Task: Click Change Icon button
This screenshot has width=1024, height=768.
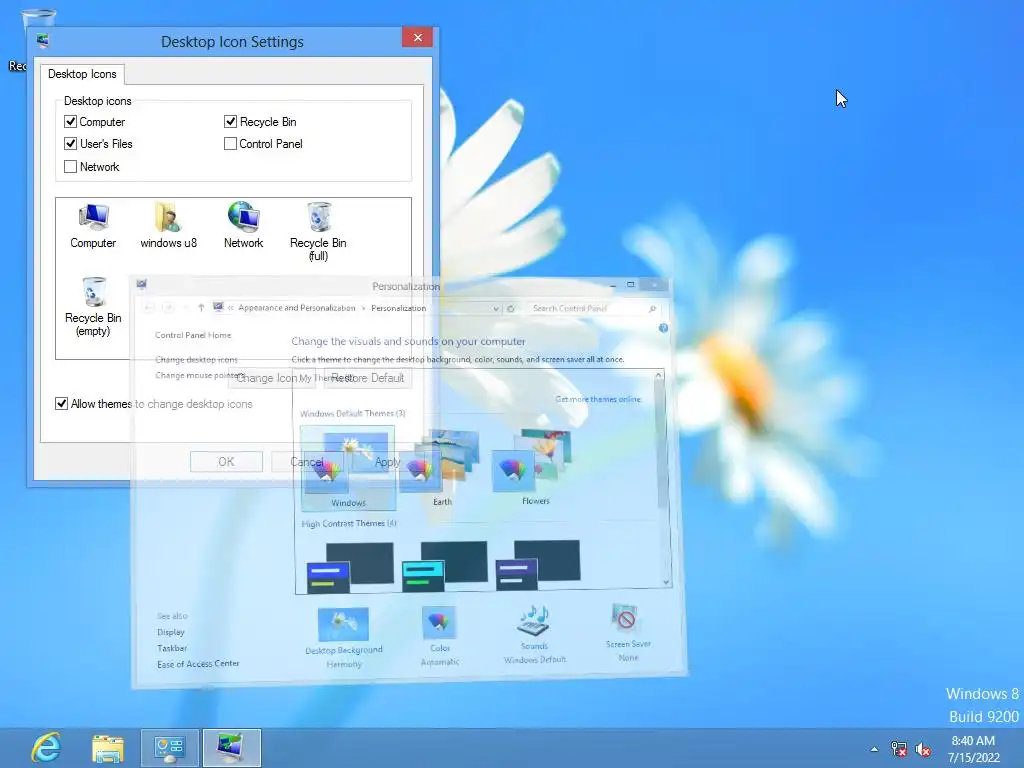Action: 271,378
